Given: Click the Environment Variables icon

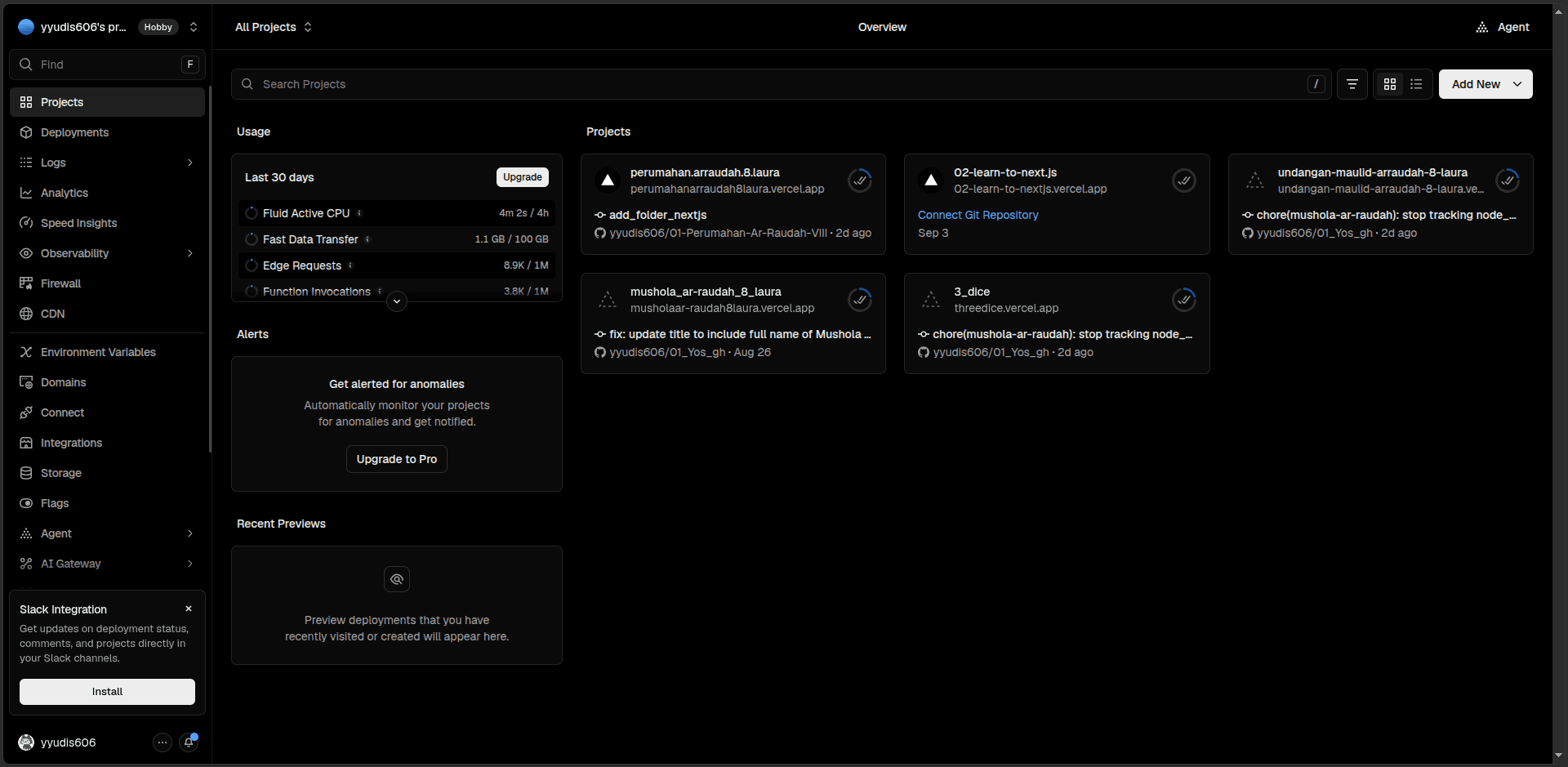Looking at the screenshot, I should coord(26,352).
